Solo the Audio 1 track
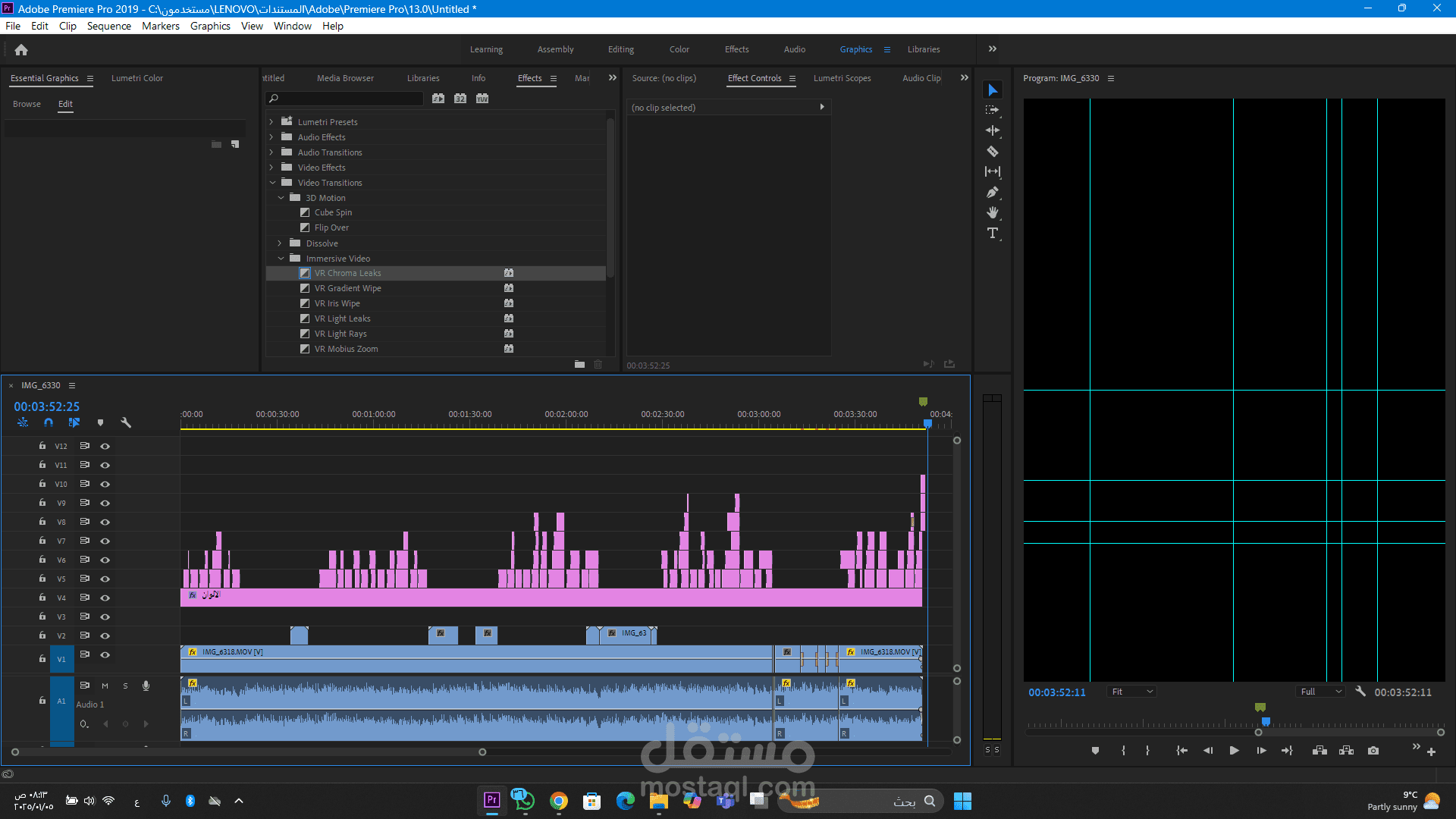The image size is (1456, 819). pos(125,686)
